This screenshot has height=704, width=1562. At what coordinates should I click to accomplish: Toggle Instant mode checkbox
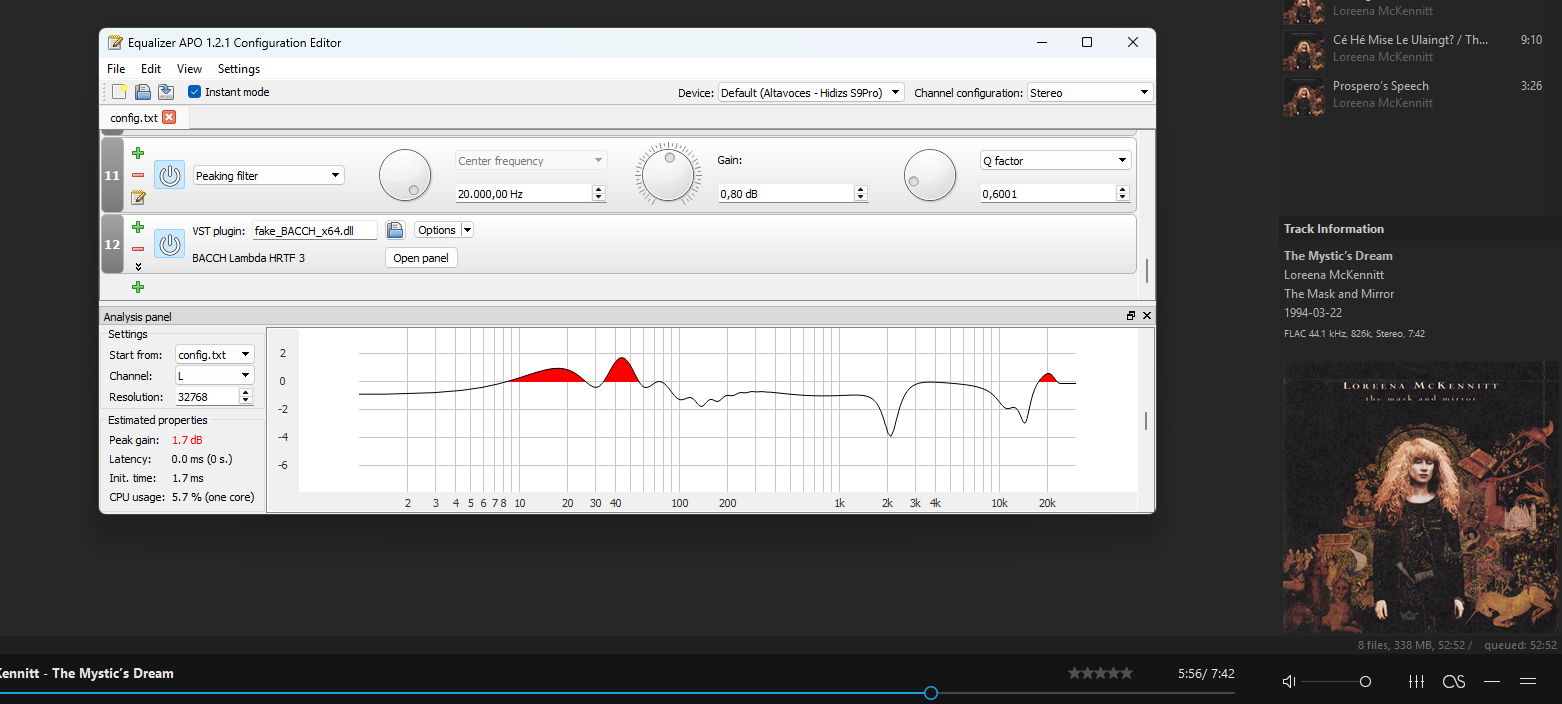click(195, 92)
